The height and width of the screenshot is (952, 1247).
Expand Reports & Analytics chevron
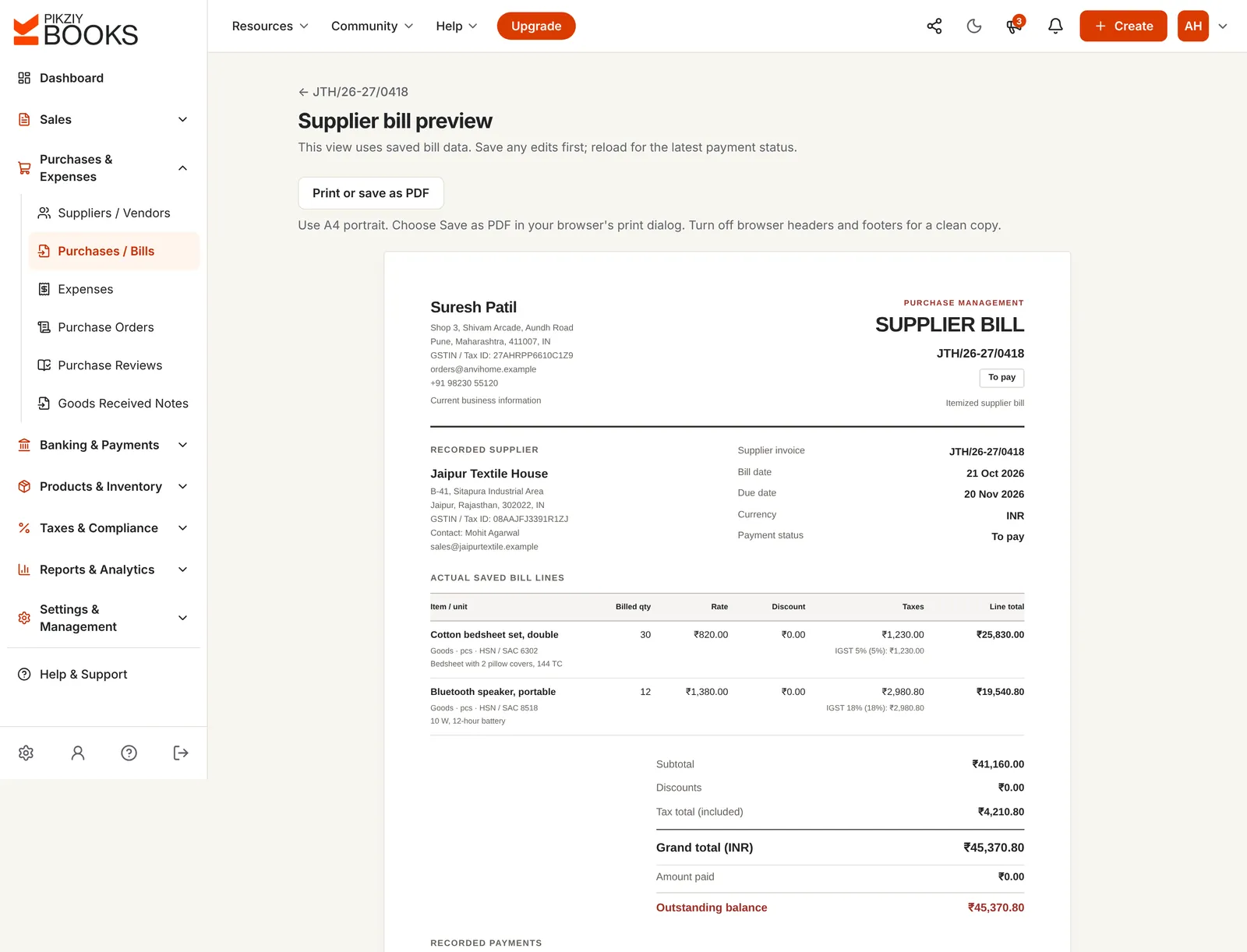pos(183,569)
